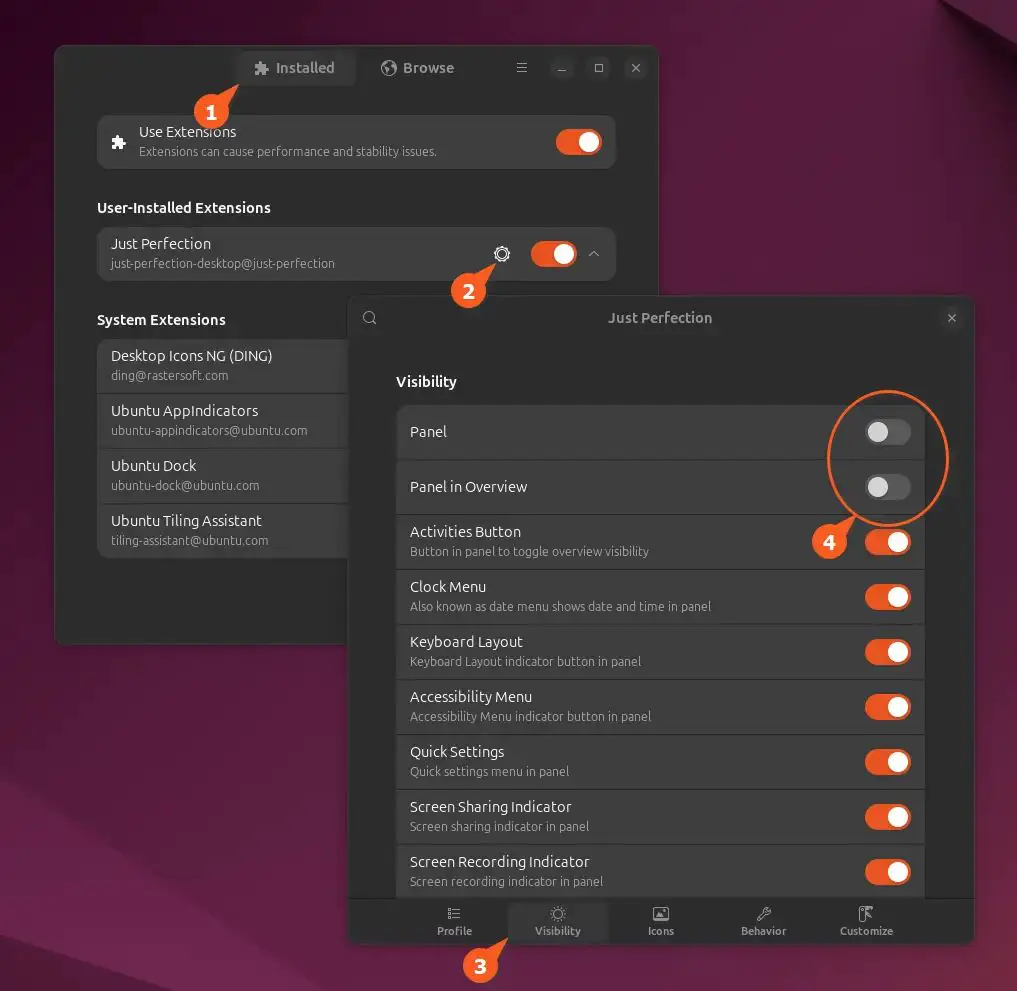Turn off the Clock Menu switch
The width and height of the screenshot is (1017, 991).
pos(887,597)
